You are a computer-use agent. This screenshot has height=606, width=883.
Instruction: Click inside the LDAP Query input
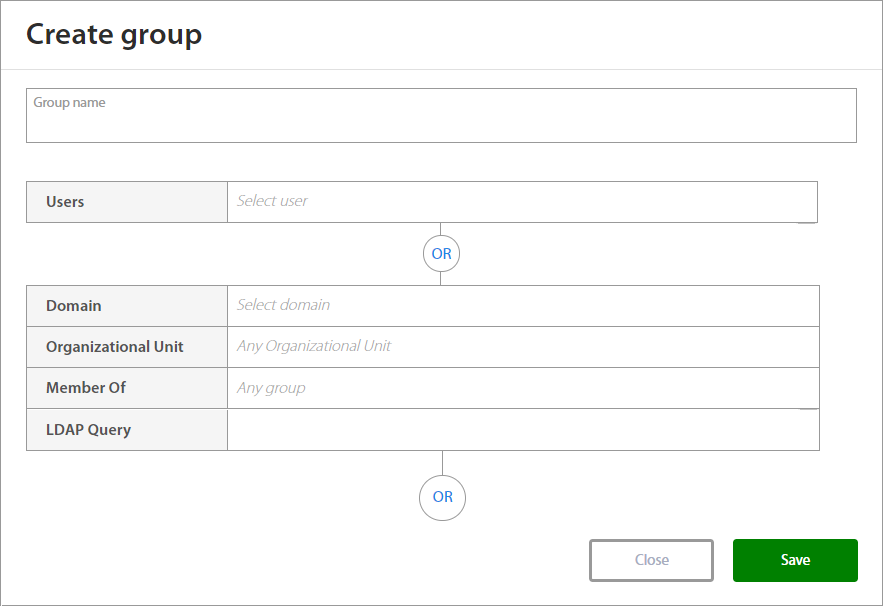click(x=523, y=430)
